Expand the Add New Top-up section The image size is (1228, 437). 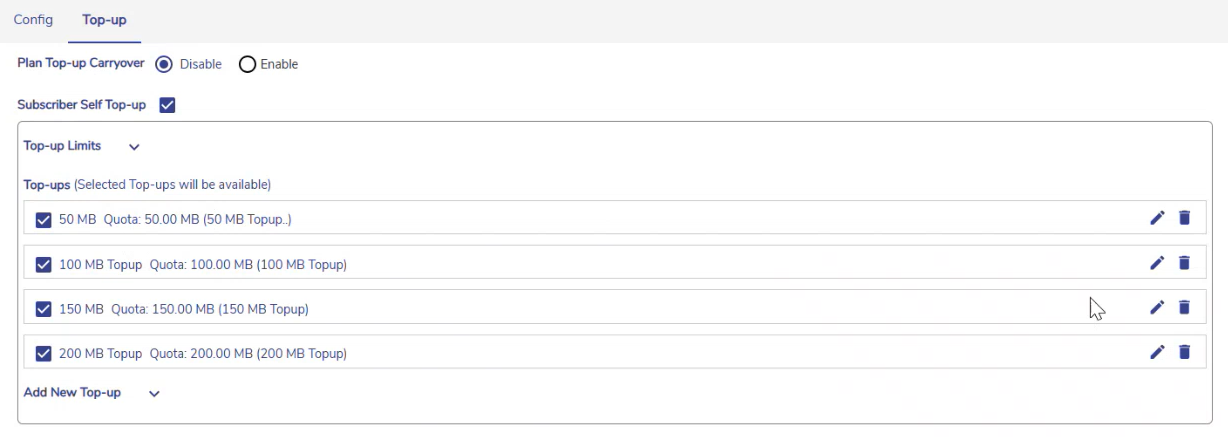[x=154, y=394]
